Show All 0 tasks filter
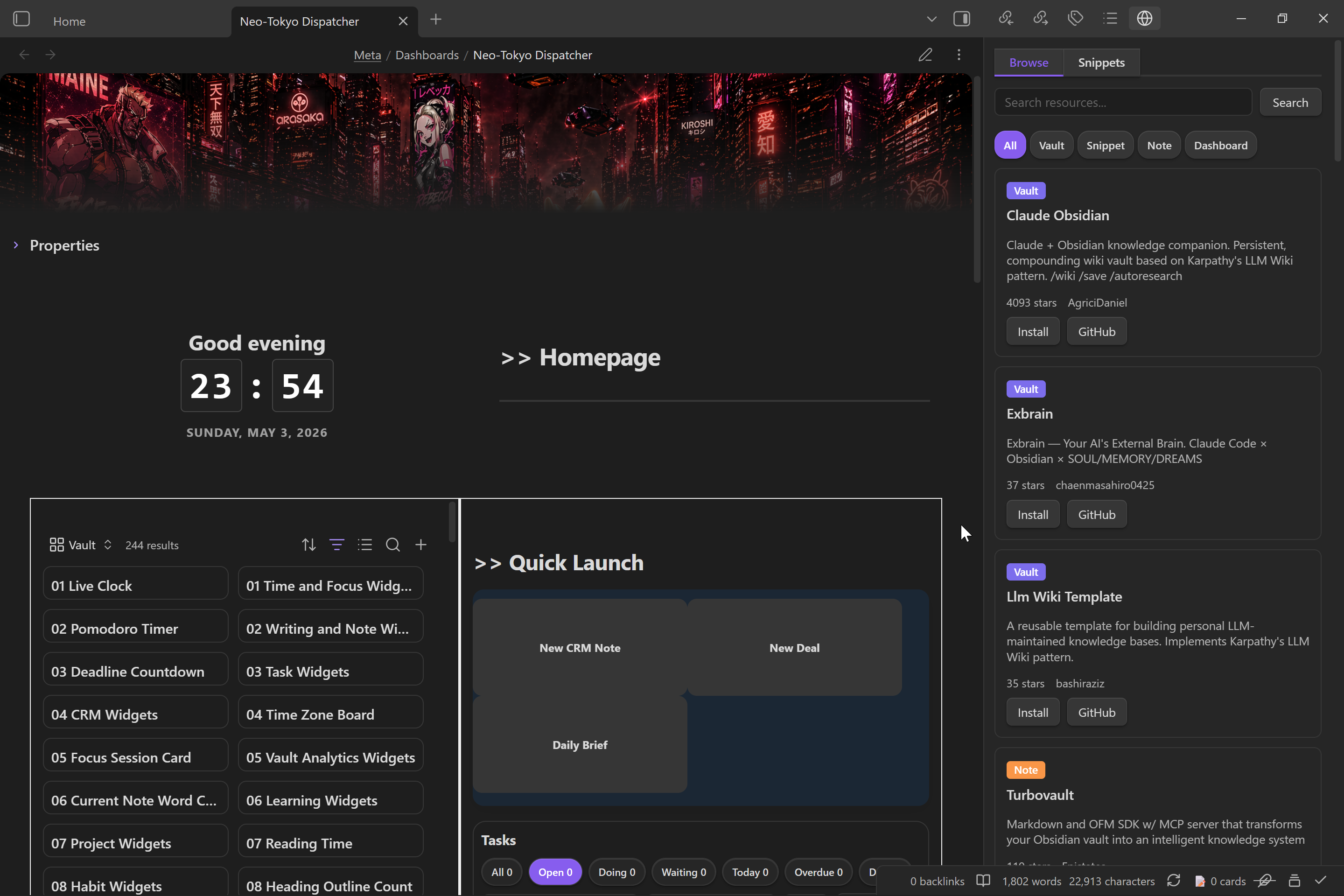The height and width of the screenshot is (896, 1344). click(502, 872)
